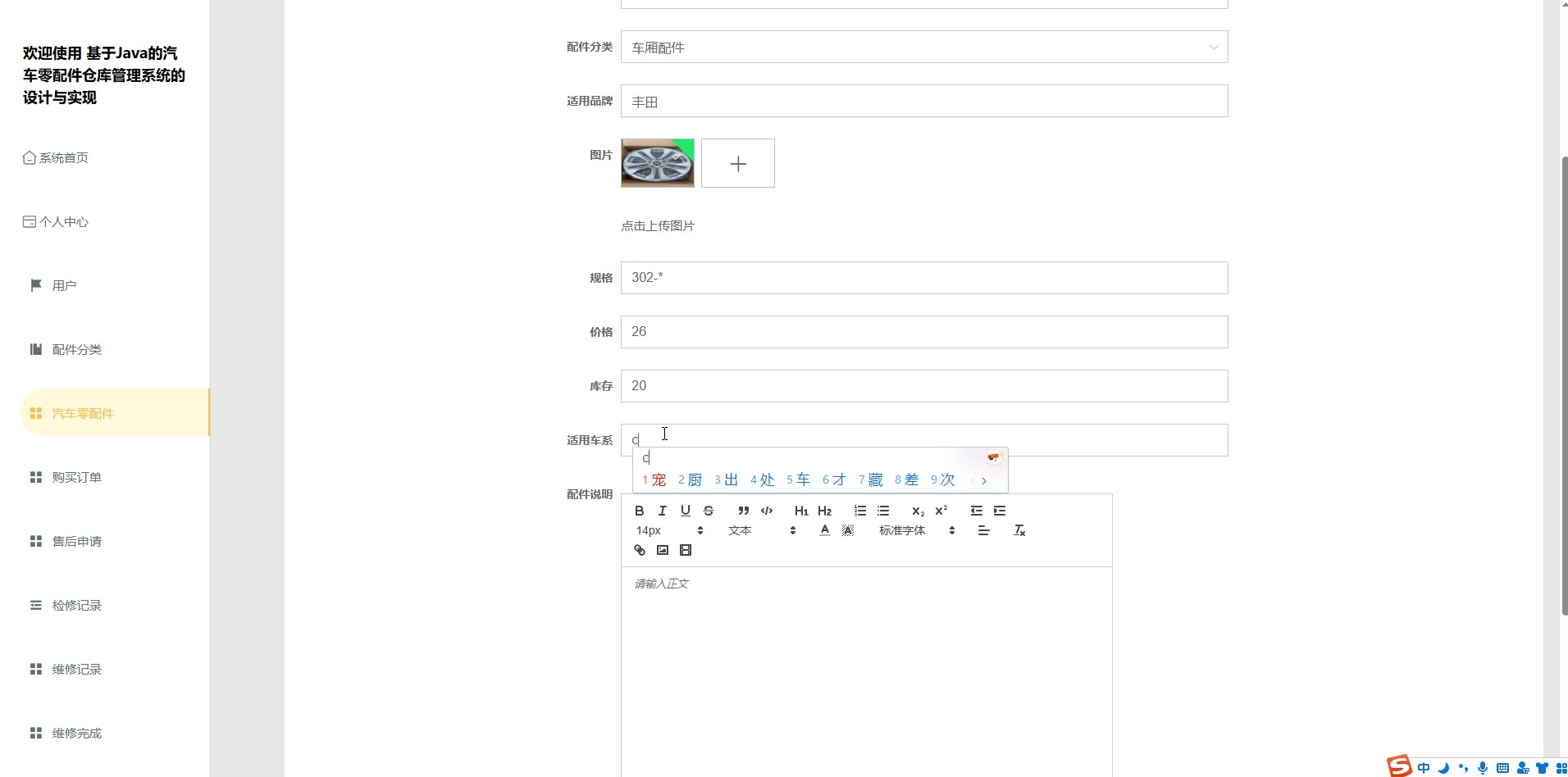Screen dimensions: 1568x777
Task: Open 维修完成 in the sidebar
Action: 66,733
